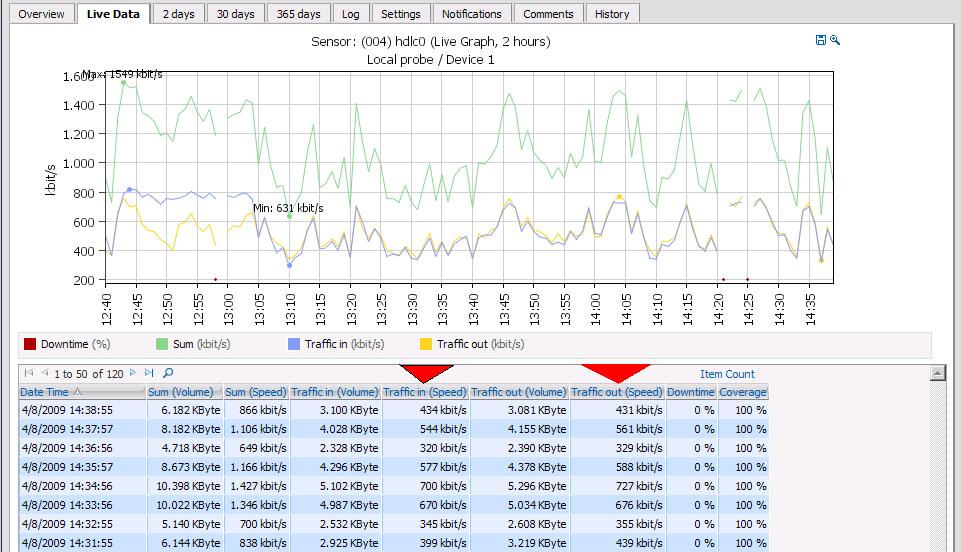Click the Item Count link
This screenshot has width=961, height=552.
[727, 374]
